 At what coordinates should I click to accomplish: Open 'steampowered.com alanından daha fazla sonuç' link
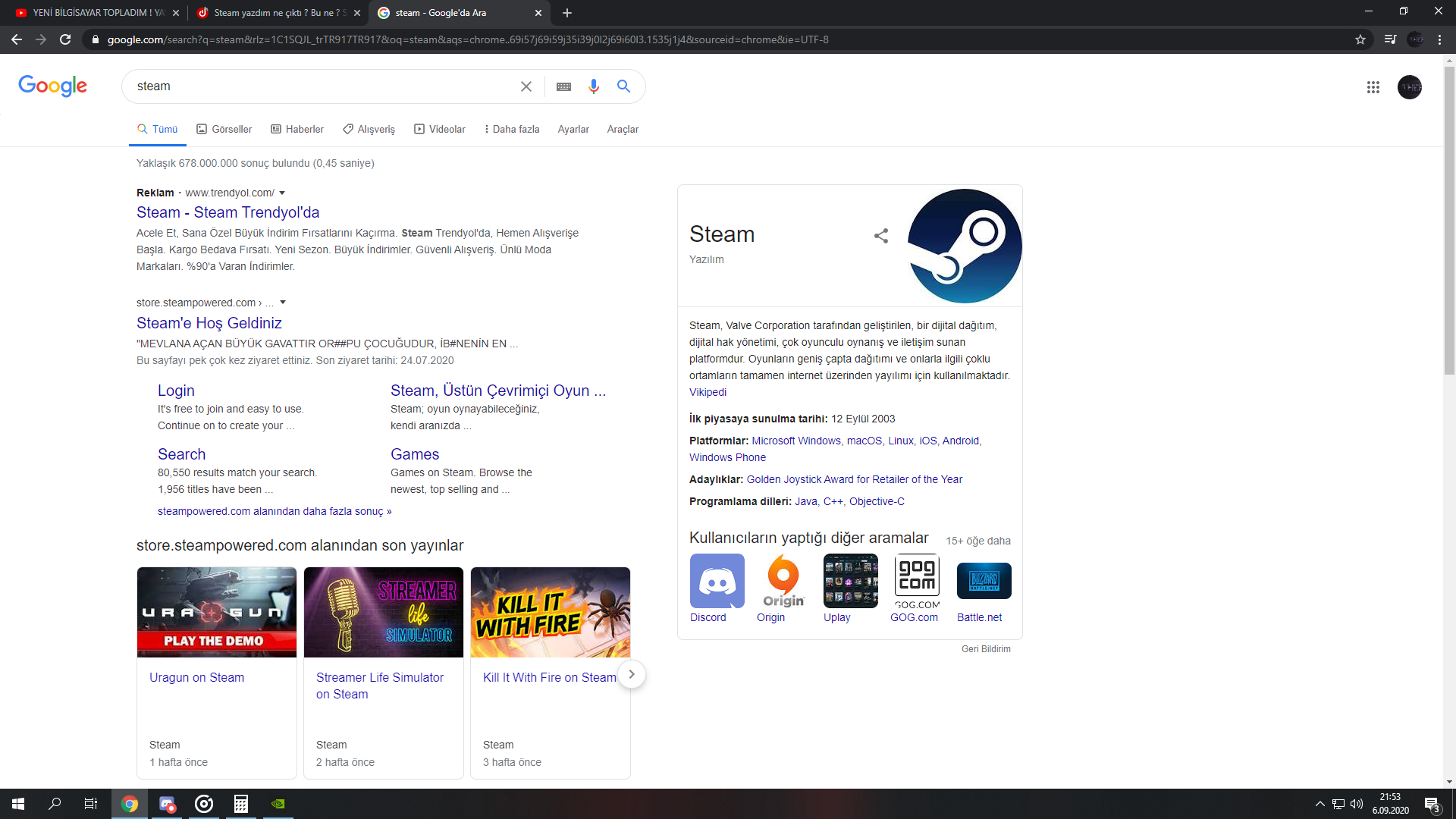[275, 512]
